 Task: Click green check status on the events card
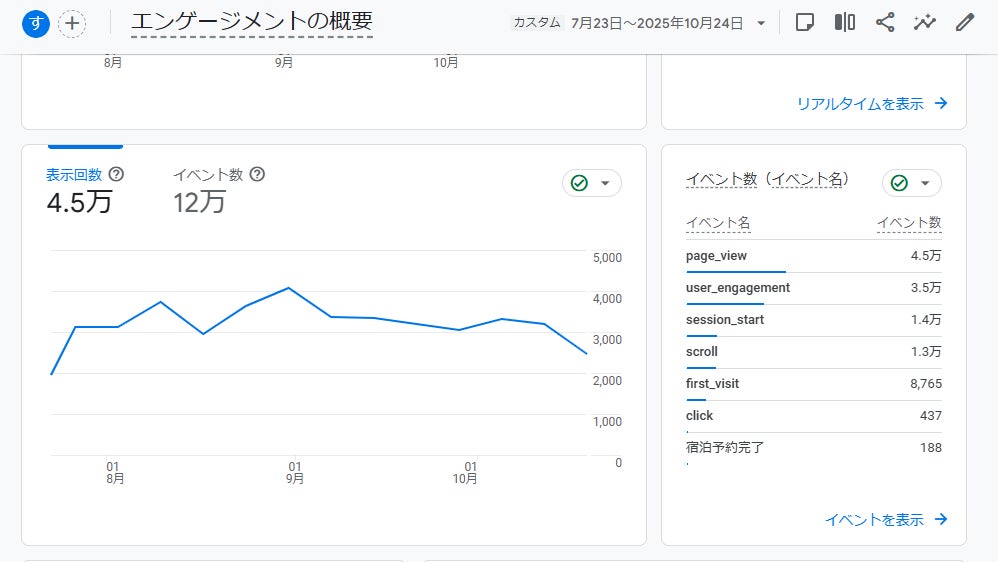click(x=899, y=183)
